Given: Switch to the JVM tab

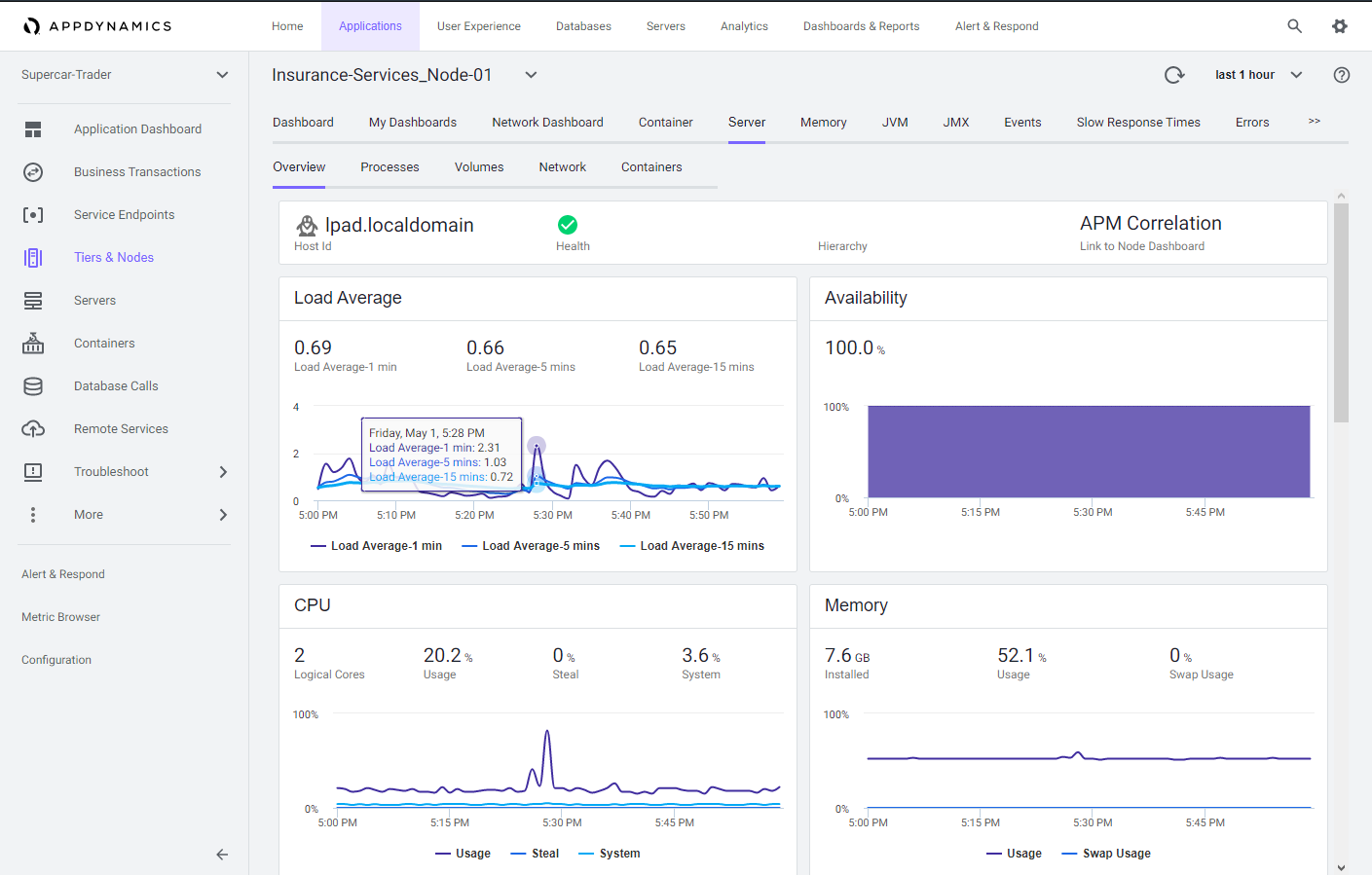Looking at the screenshot, I should pos(895,123).
